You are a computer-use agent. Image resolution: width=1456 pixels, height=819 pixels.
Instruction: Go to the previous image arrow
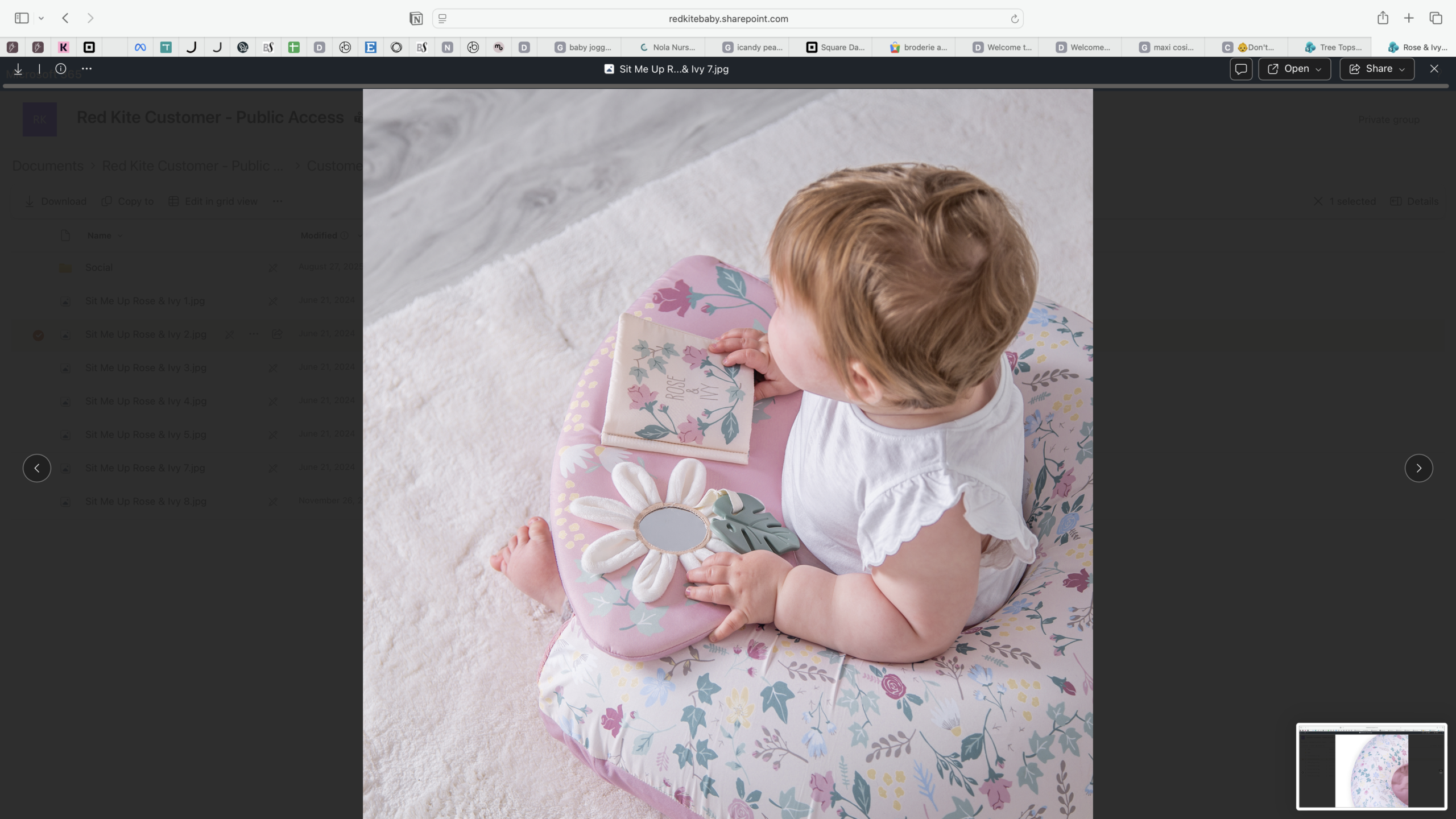[x=37, y=468]
